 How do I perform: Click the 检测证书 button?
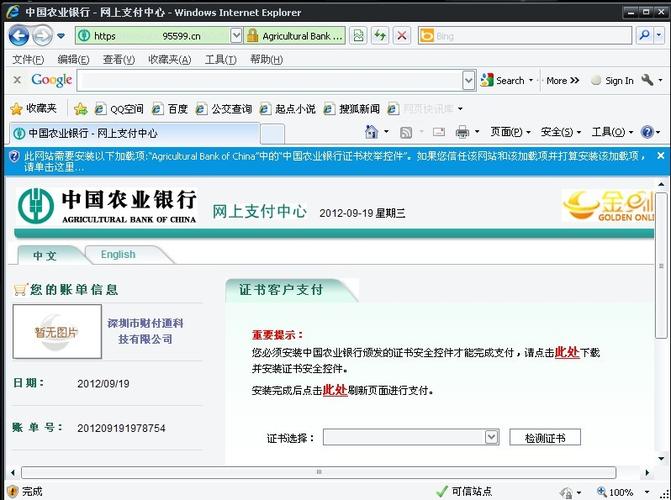545,438
